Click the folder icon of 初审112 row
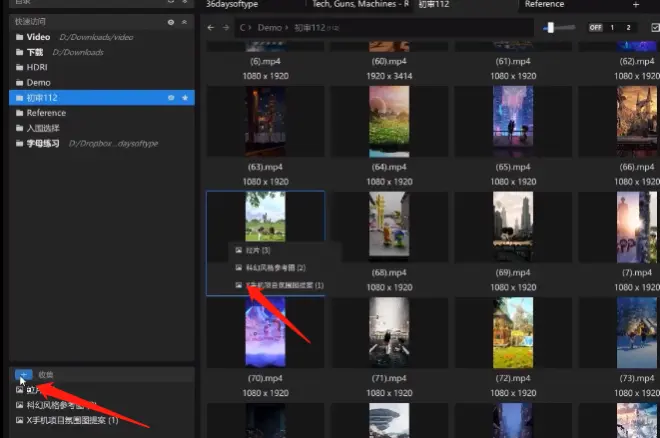Viewport: 660px width, 438px height. tap(19, 98)
